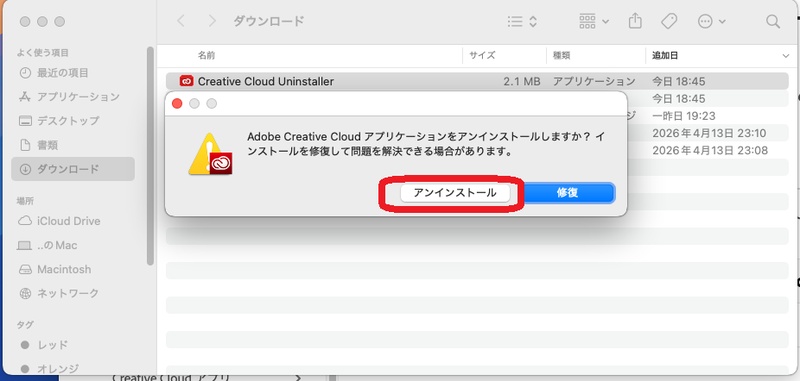The height and width of the screenshot is (381, 800).
Task: Sort by the 追加日 column header
Action: click(x=665, y=56)
